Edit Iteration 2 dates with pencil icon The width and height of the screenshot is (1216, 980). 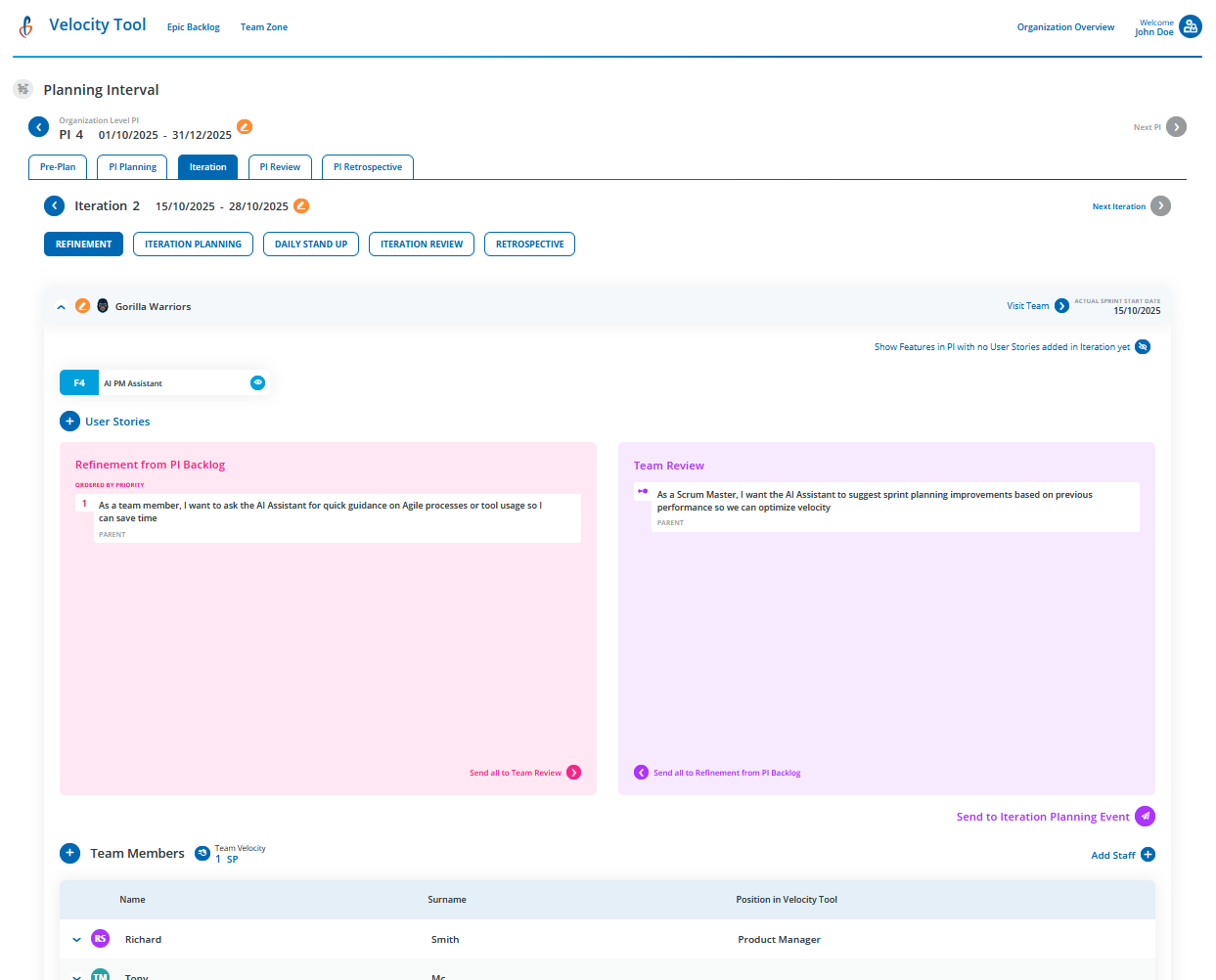[301, 205]
